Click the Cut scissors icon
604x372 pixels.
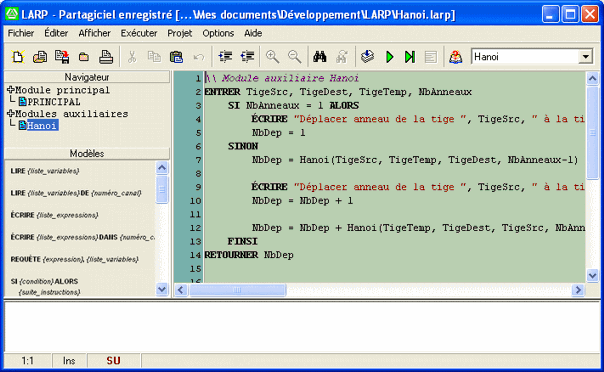click(132, 57)
